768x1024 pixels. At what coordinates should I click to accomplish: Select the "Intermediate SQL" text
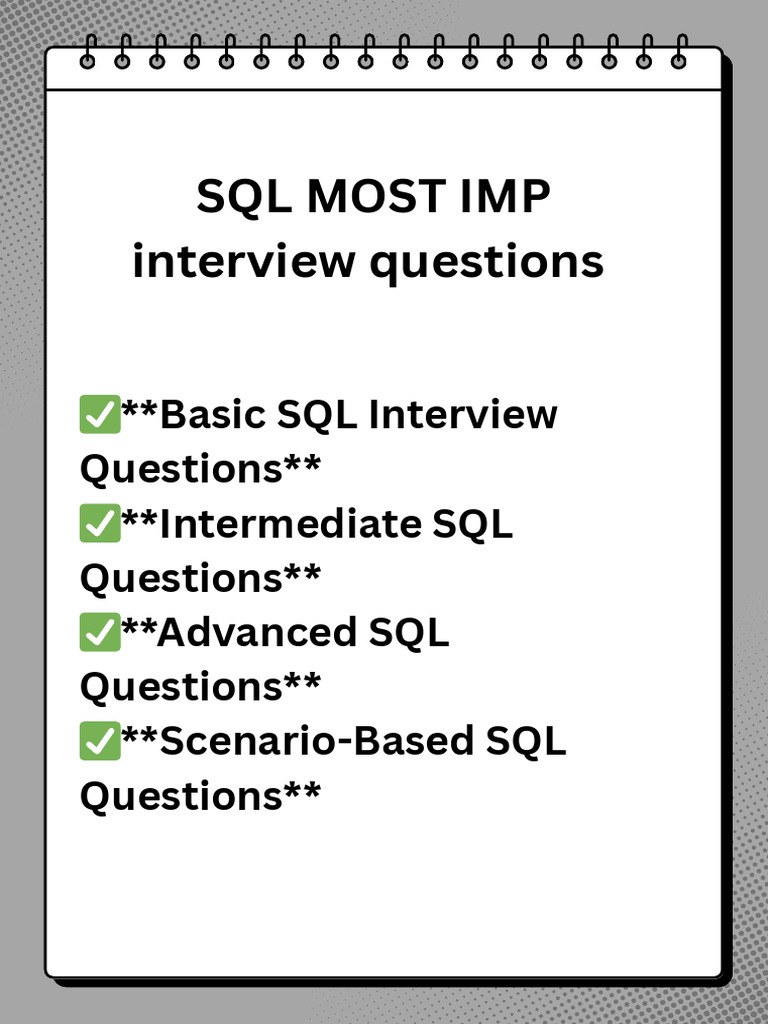(x=335, y=524)
